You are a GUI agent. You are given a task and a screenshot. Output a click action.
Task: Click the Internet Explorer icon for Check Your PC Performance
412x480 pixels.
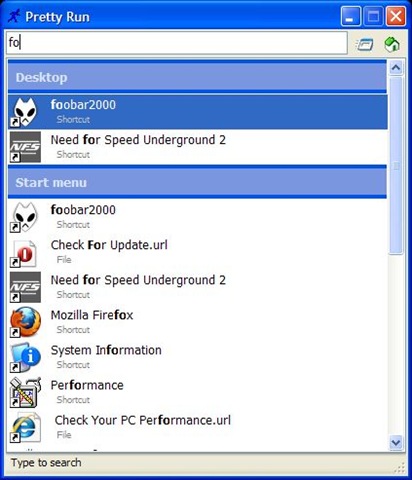tap(25, 427)
